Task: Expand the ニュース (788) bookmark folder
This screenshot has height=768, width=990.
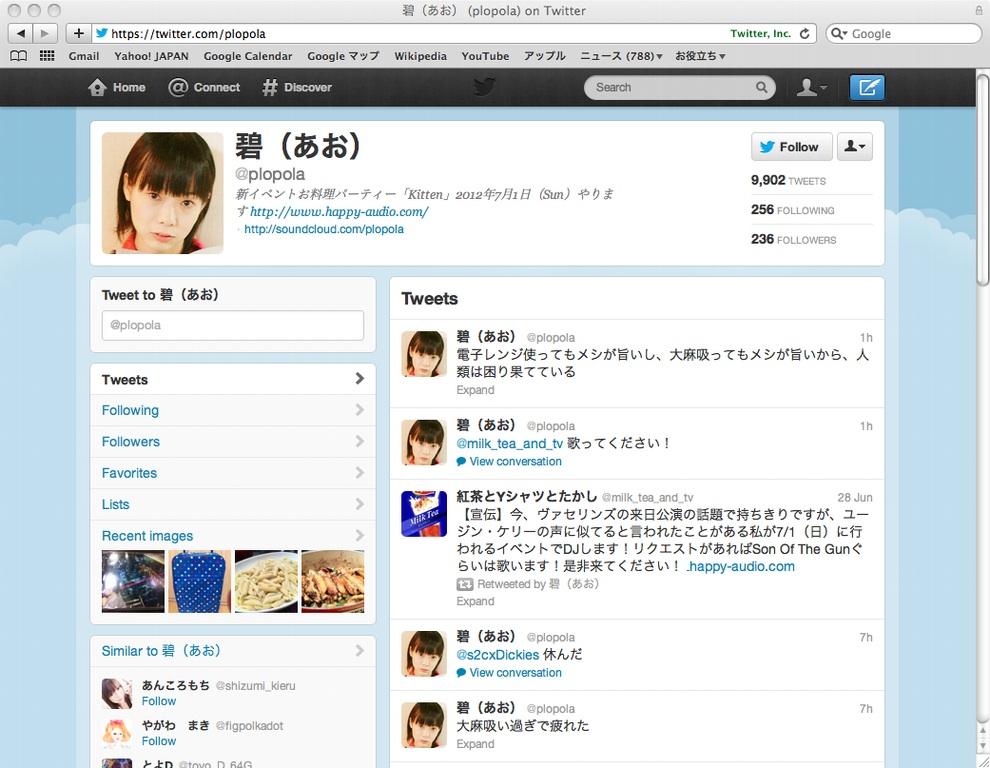Action: (621, 56)
